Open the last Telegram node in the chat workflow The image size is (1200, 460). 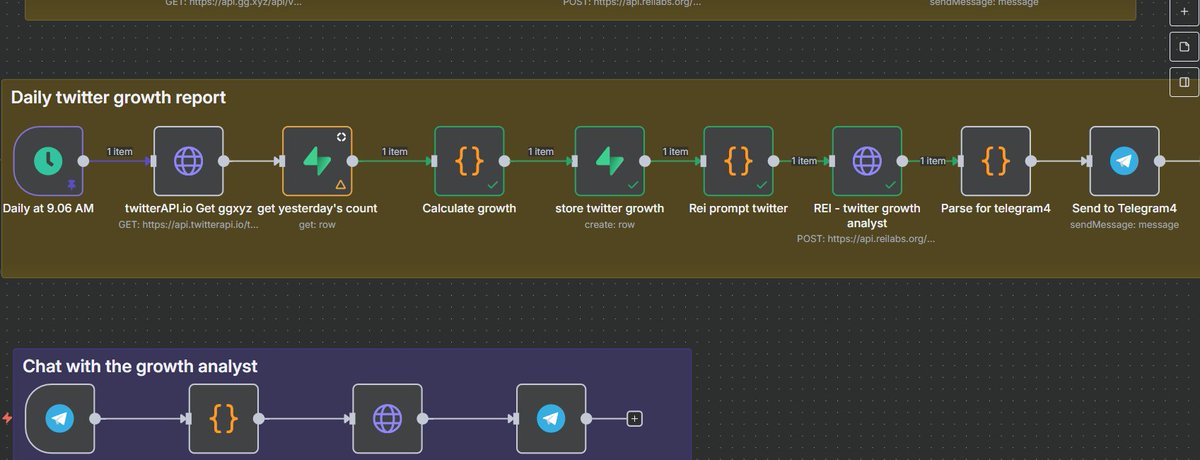[551, 418]
